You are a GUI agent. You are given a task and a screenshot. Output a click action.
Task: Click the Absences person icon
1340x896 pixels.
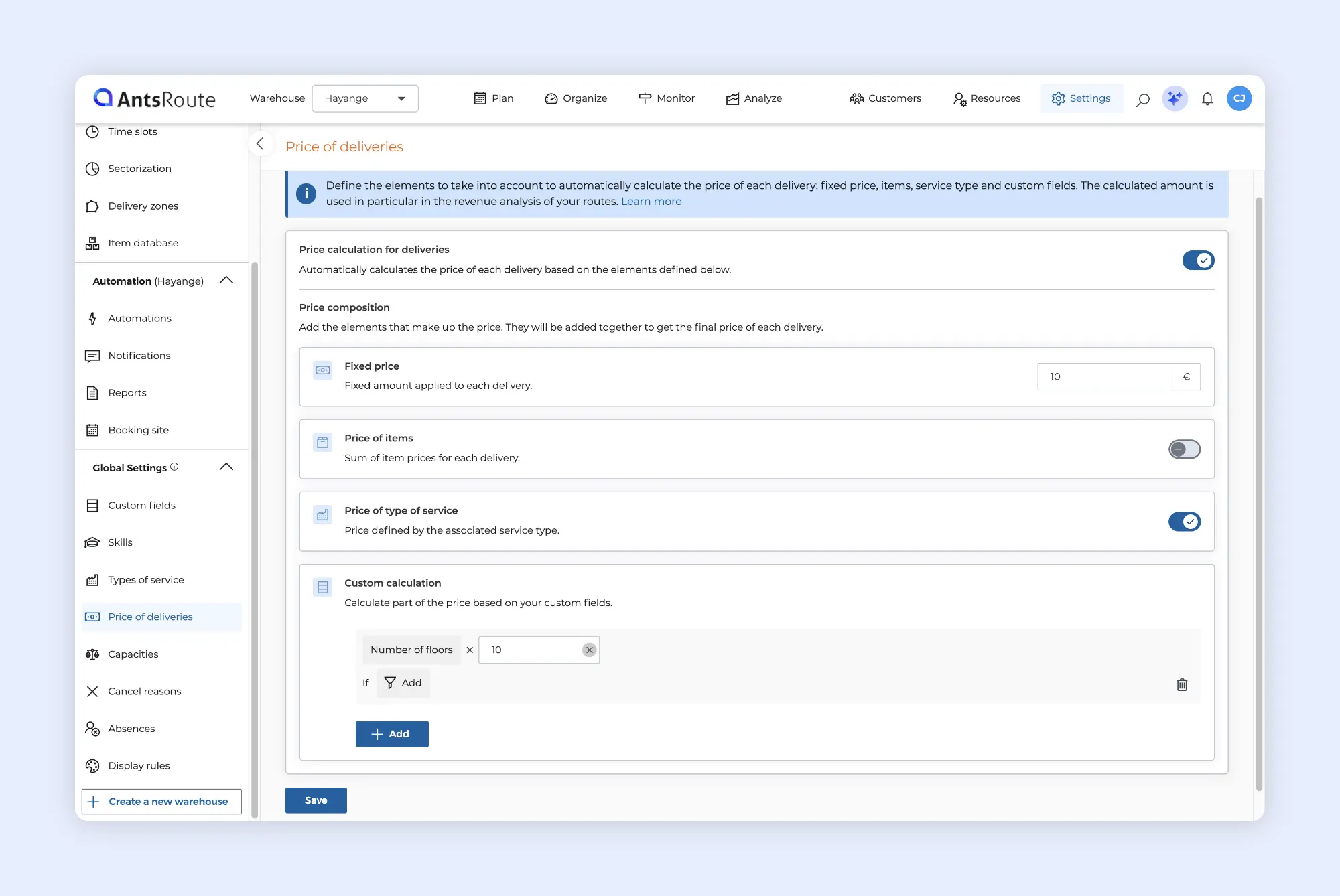(x=92, y=729)
